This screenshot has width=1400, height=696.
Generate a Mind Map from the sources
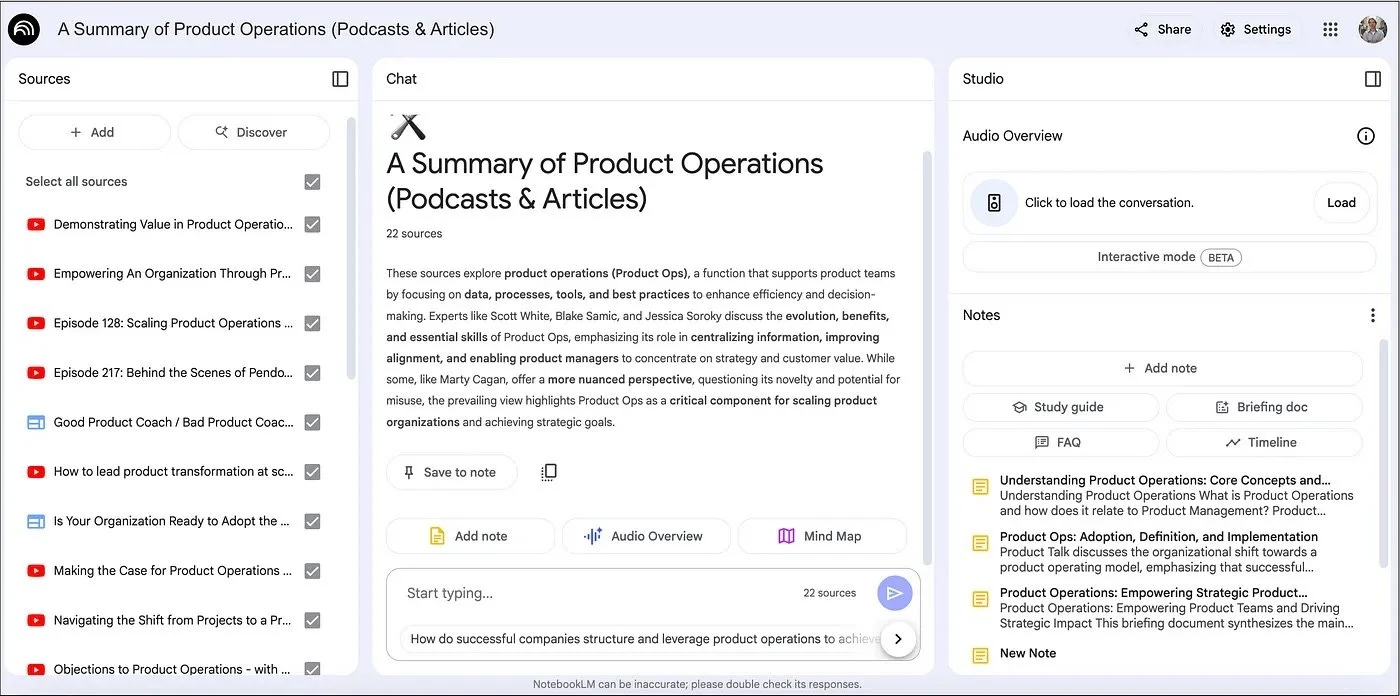(x=822, y=535)
